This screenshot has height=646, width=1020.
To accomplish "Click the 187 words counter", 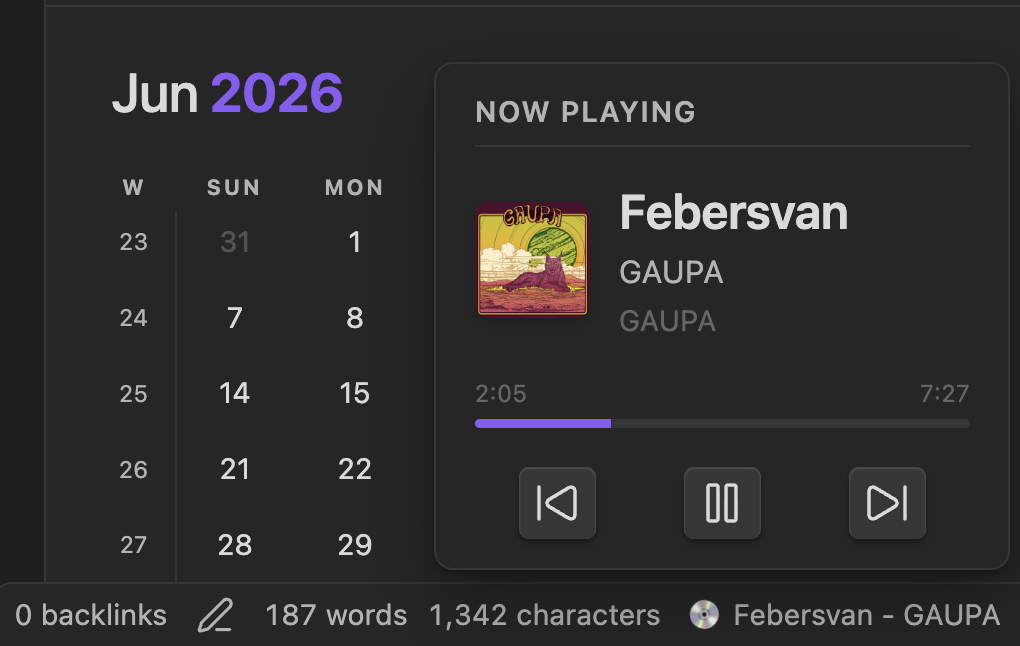I will pos(336,615).
